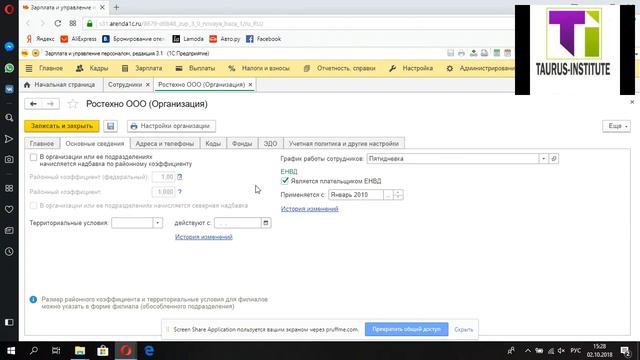Enable regional coefficient allowance checkbox
Image resolution: width=640 pixels, height=360 pixels.
(33, 157)
